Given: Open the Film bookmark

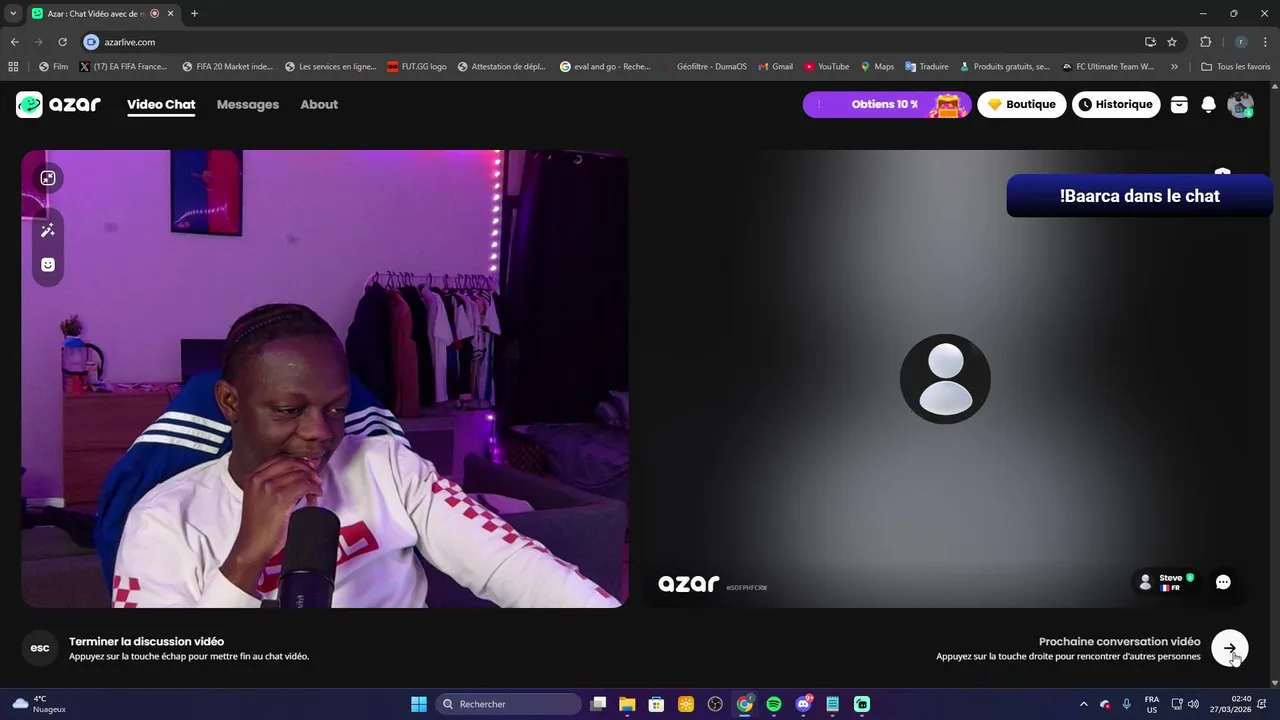Looking at the screenshot, I should pyautogui.click(x=54, y=67).
